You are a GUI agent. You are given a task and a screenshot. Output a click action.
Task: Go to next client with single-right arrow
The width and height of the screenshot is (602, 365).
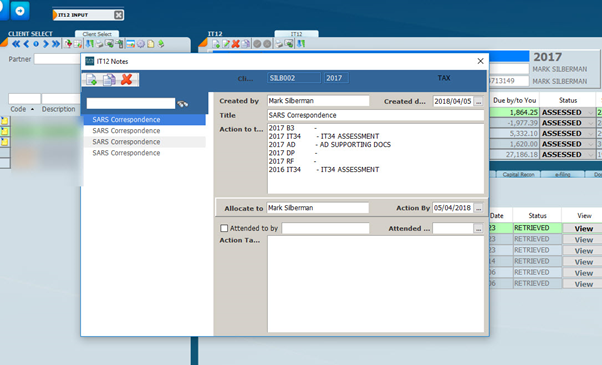(45, 44)
